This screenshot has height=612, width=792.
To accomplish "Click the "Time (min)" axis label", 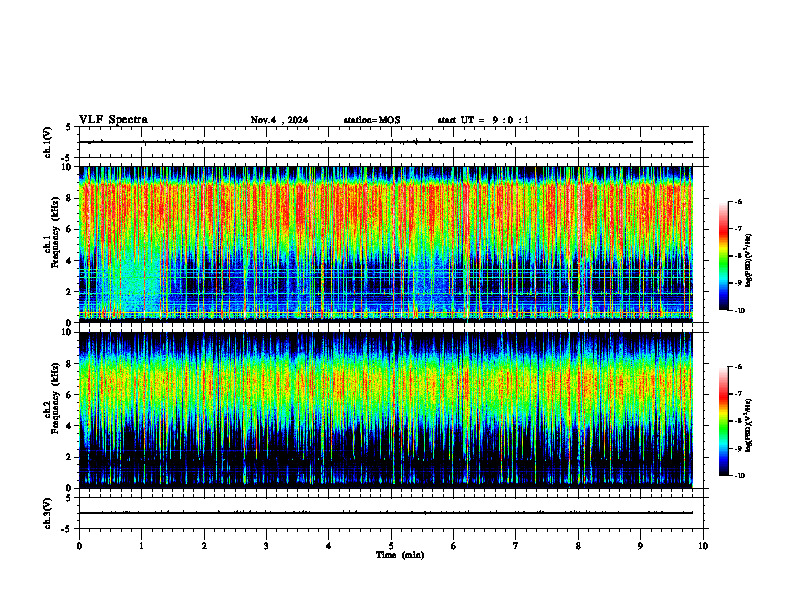I will 400,555.
